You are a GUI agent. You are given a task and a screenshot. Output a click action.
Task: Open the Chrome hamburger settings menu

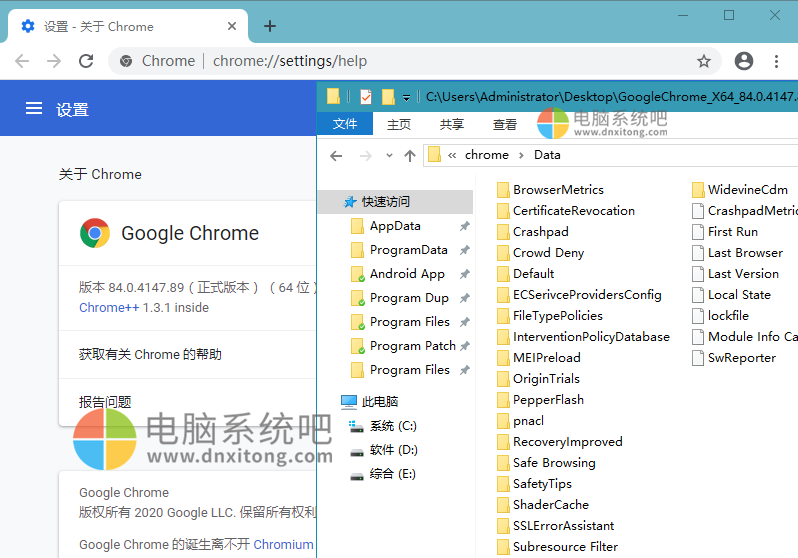click(x=34, y=108)
